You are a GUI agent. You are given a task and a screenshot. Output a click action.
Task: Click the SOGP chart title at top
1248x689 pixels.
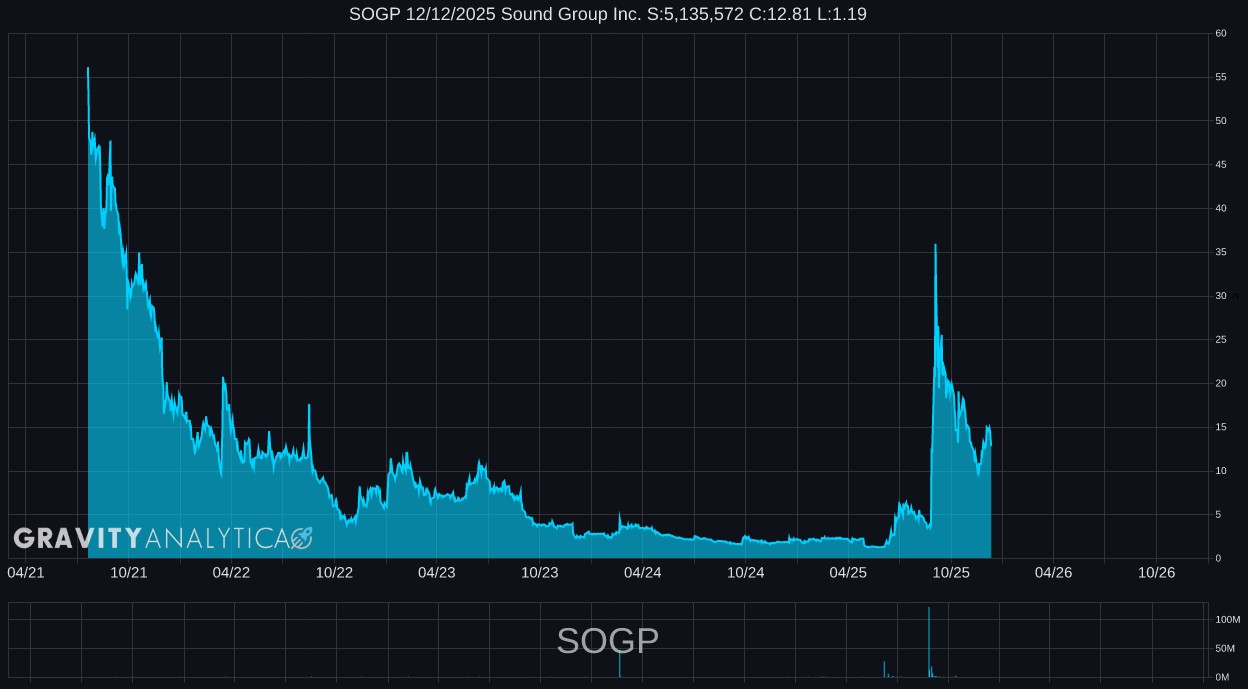(x=607, y=14)
